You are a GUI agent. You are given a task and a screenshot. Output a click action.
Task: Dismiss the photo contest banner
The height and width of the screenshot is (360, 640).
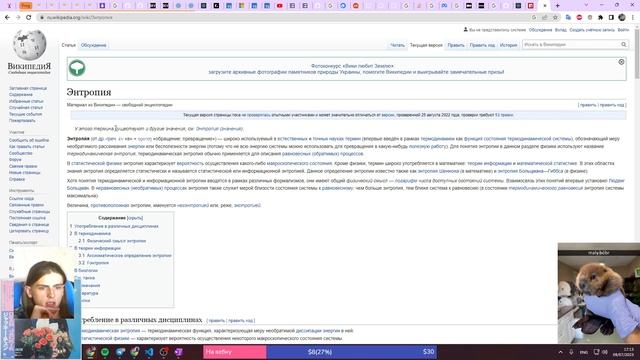(621, 62)
